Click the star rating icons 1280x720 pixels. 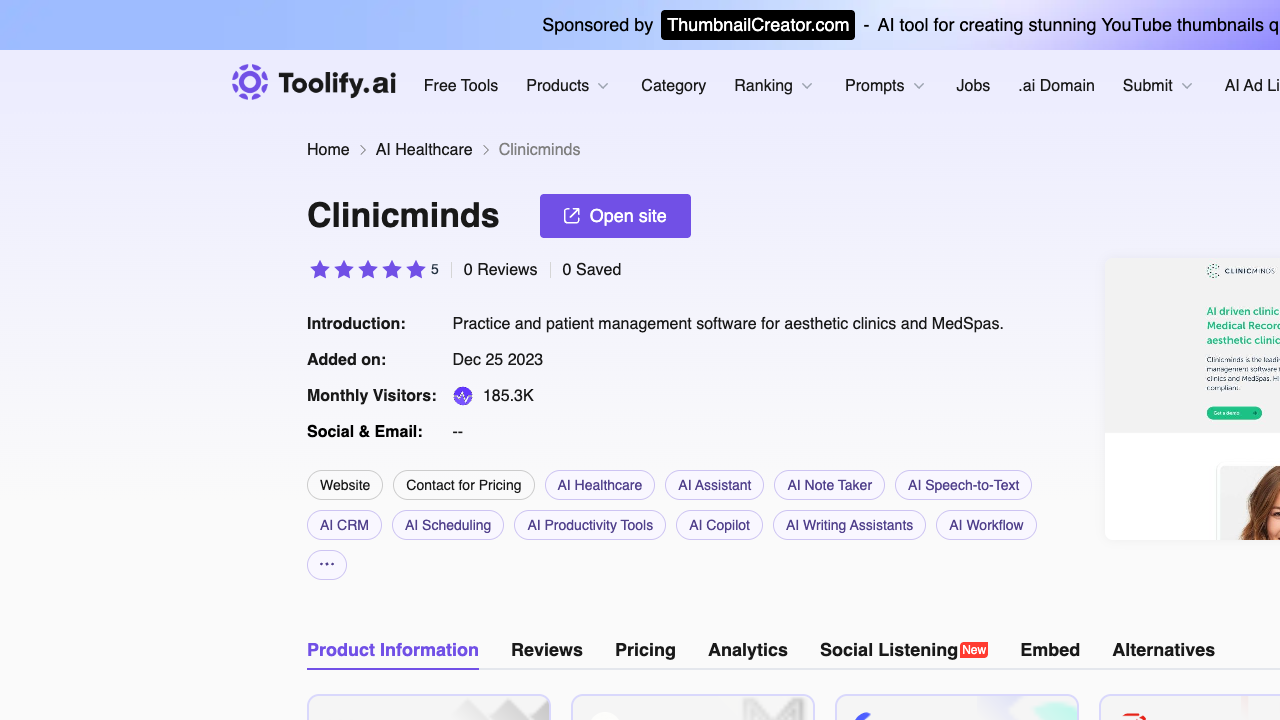click(368, 270)
